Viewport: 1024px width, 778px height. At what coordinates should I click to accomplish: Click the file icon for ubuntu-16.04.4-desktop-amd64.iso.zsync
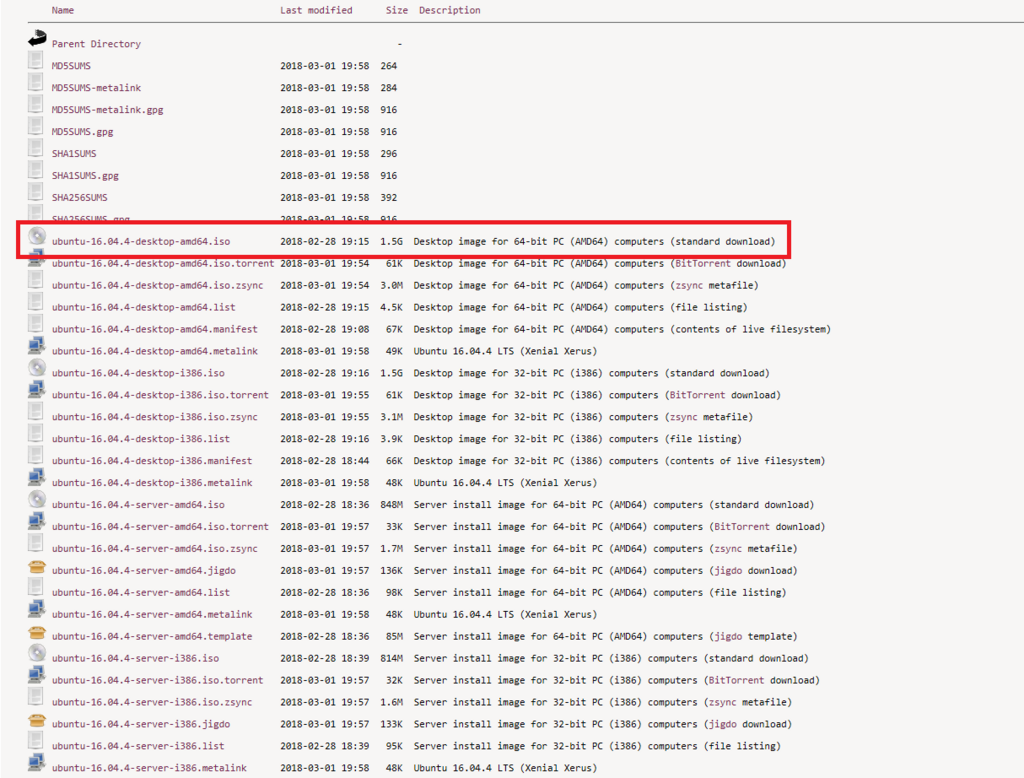point(36,280)
